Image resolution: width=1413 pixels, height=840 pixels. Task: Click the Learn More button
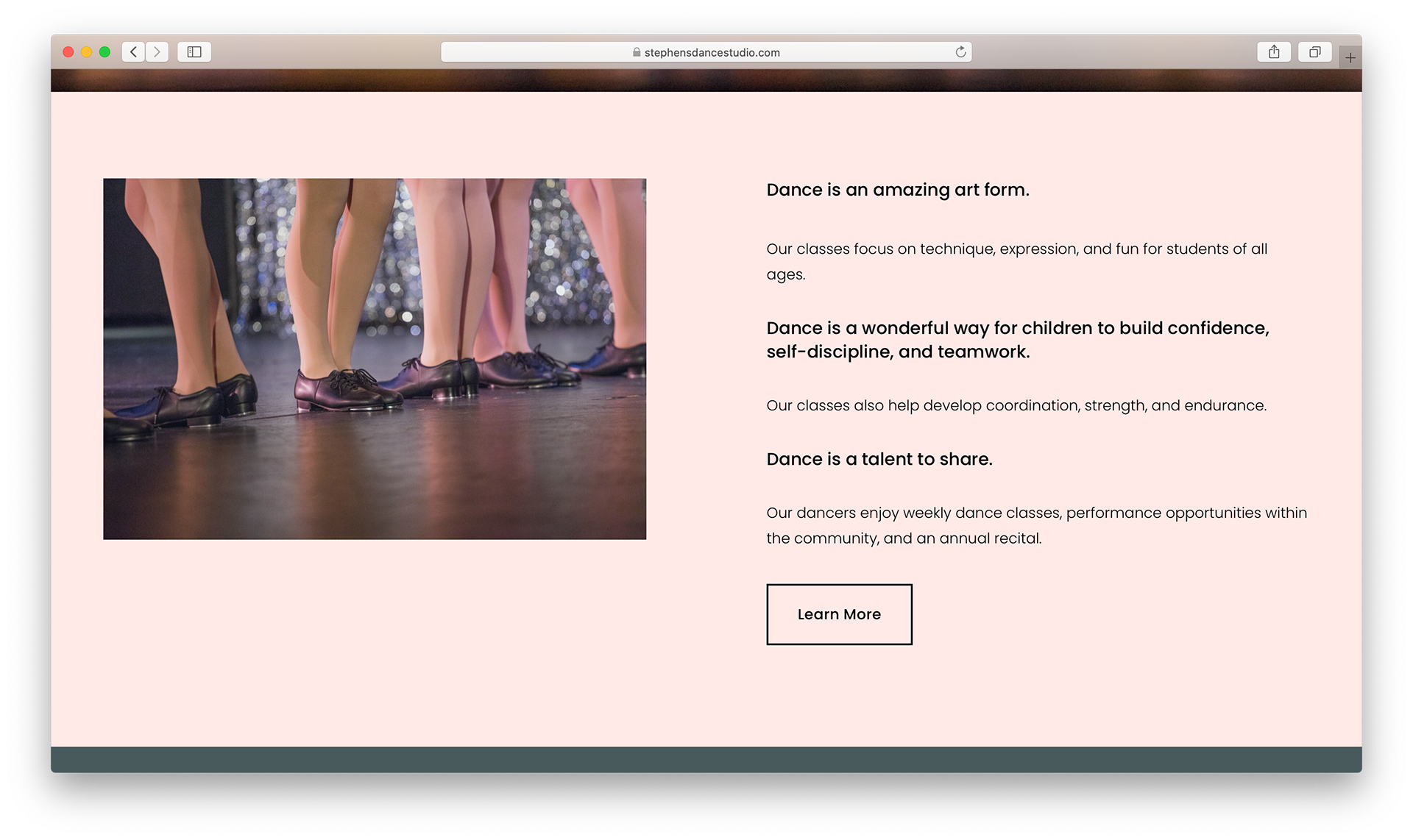click(x=839, y=614)
